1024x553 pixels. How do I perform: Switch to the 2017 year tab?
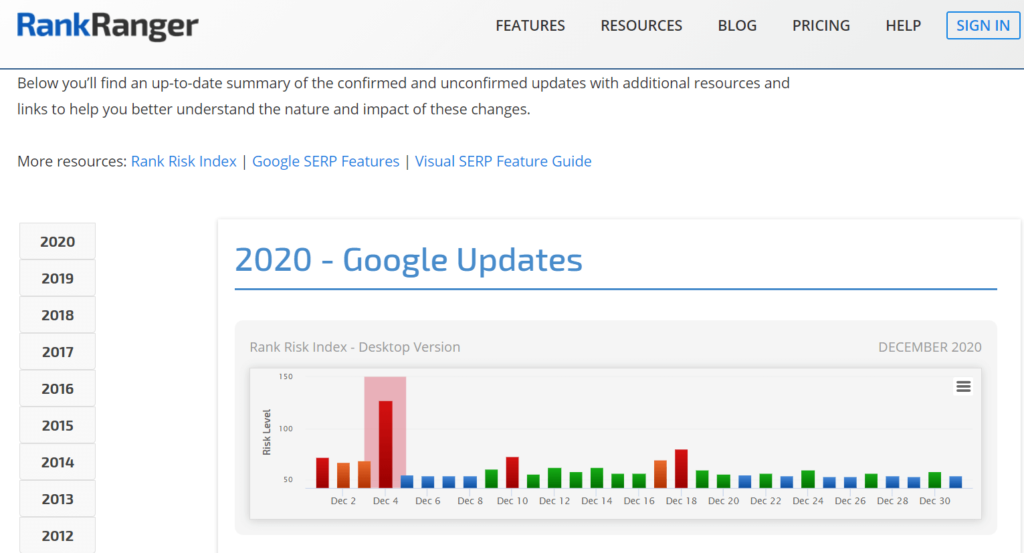click(x=57, y=352)
